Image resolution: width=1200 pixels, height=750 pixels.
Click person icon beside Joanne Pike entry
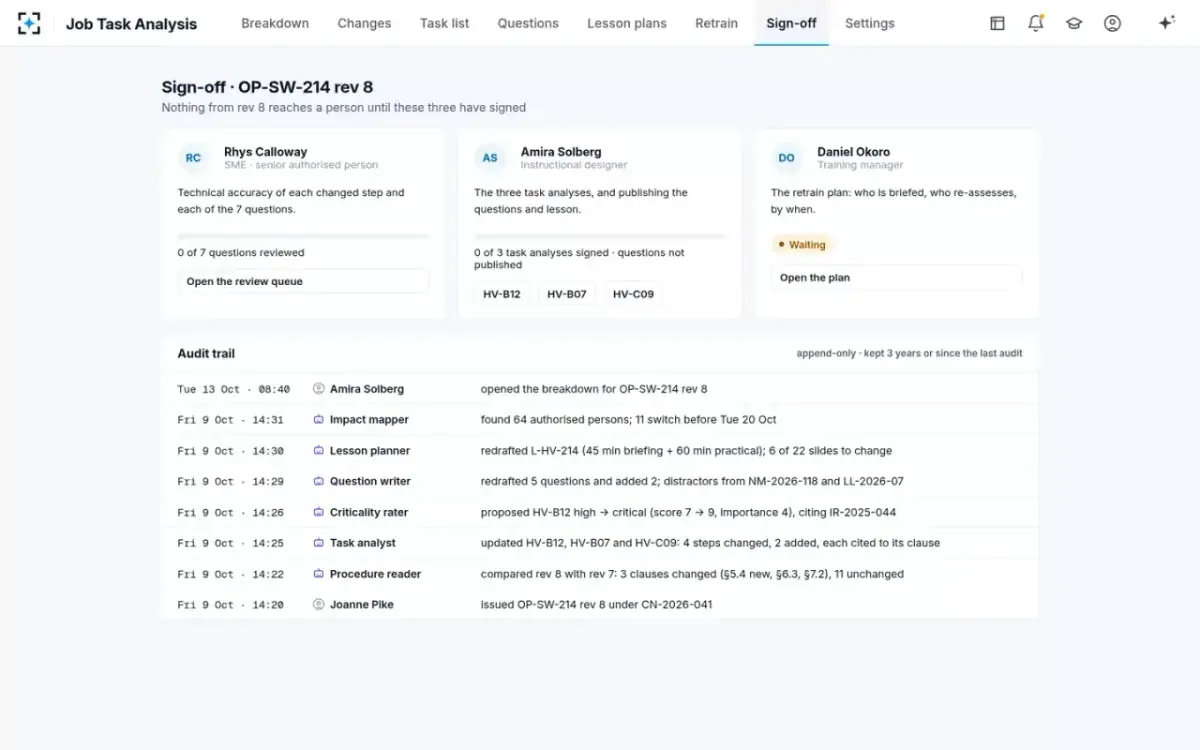click(319, 605)
